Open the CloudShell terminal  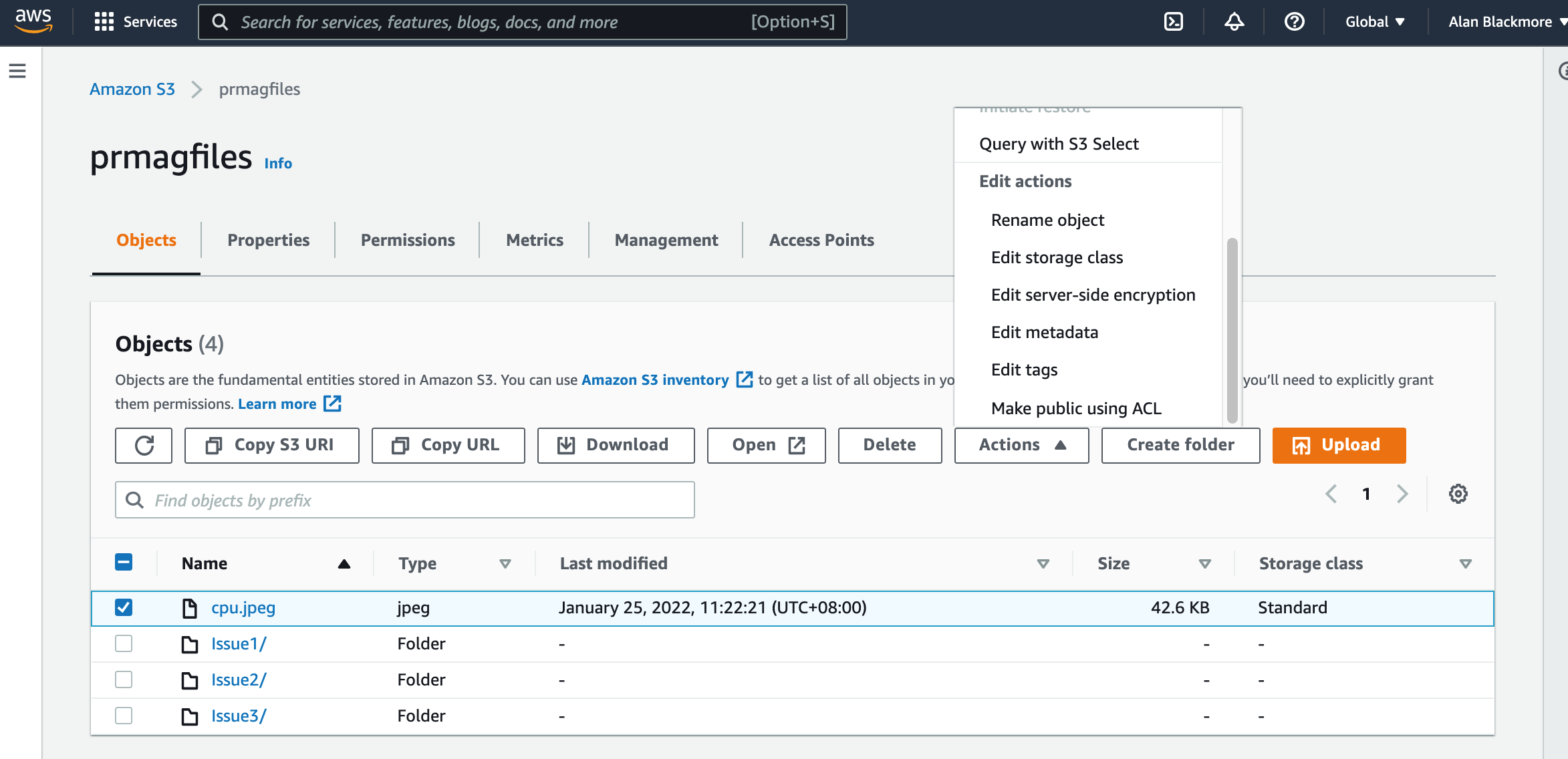pos(1174,21)
